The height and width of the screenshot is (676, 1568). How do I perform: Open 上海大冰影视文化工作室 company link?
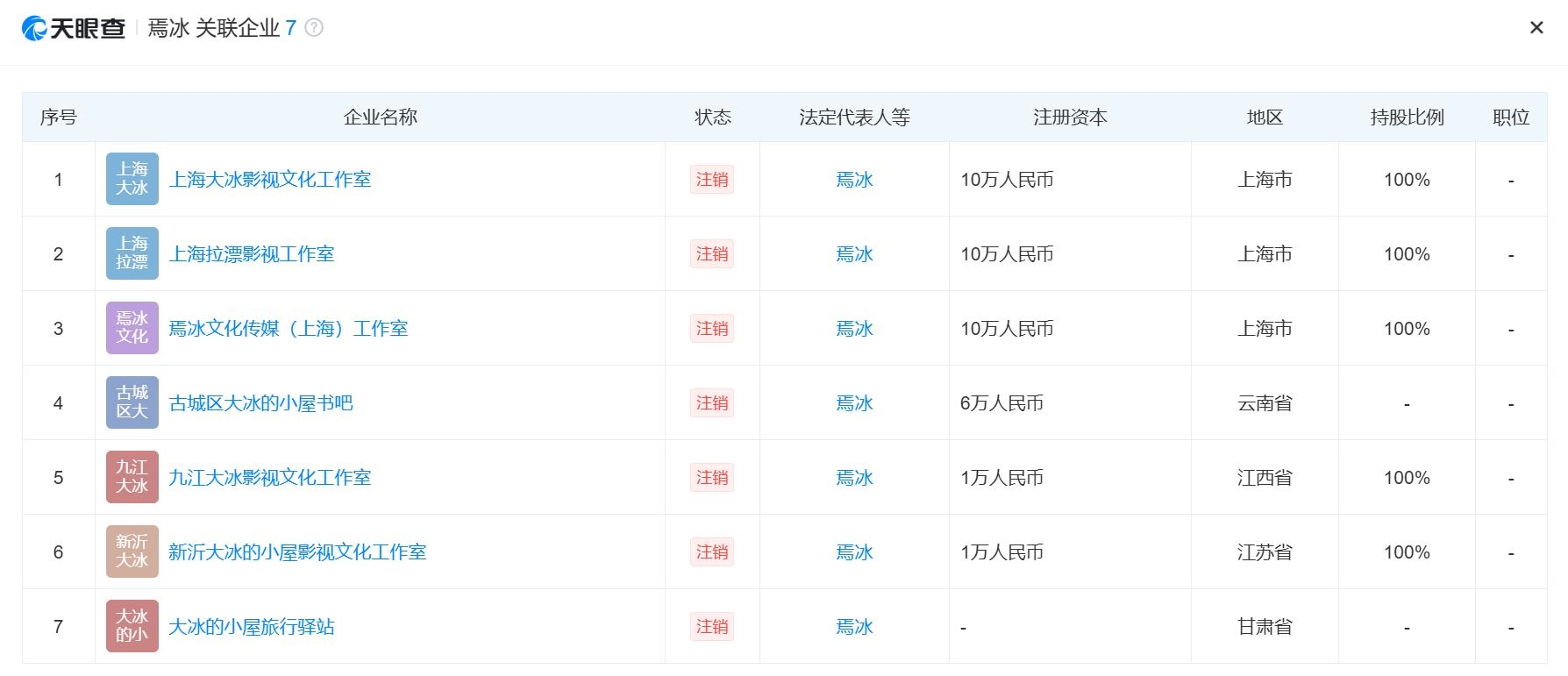tap(270, 180)
